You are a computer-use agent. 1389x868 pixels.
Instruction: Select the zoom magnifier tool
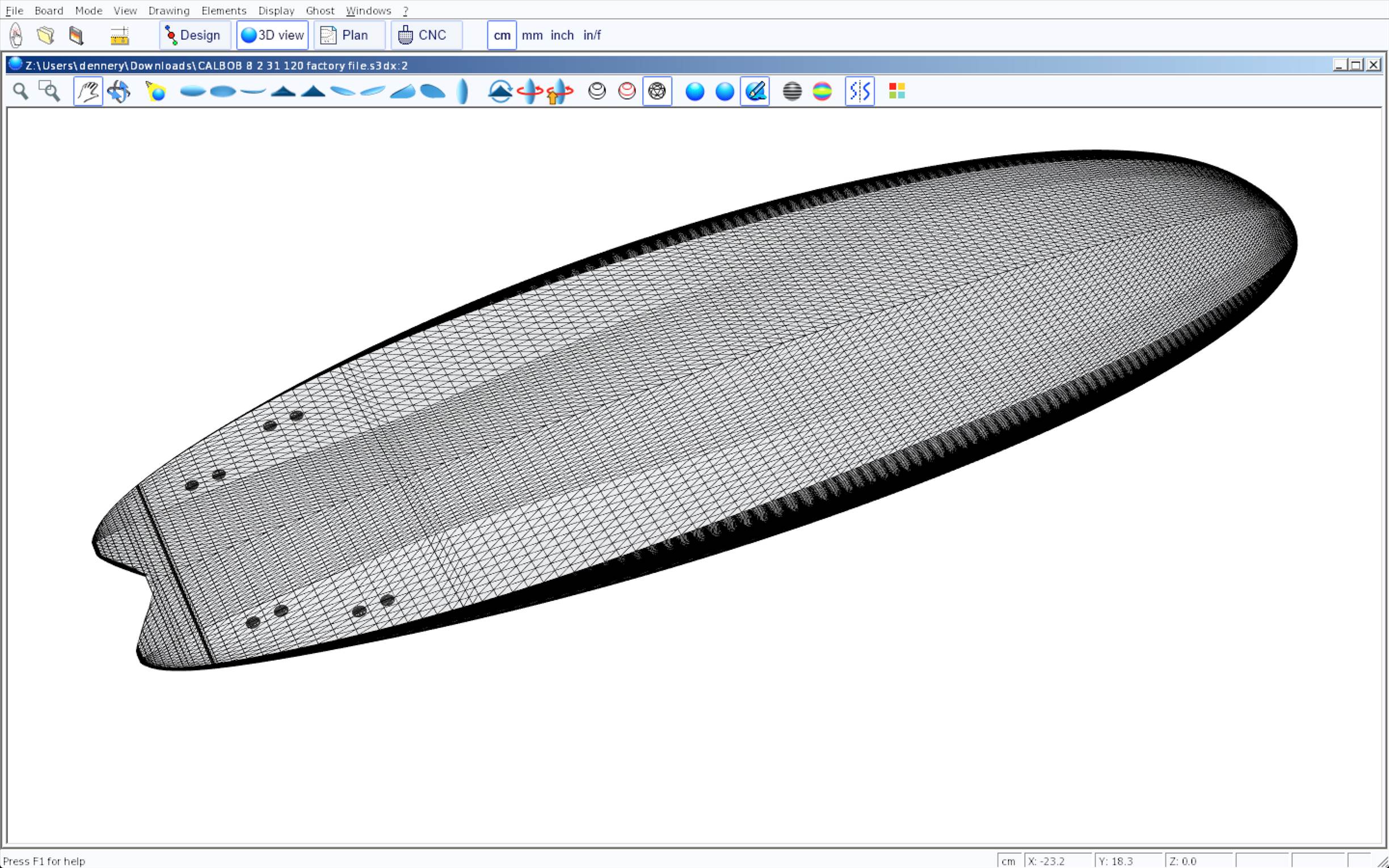point(20,91)
